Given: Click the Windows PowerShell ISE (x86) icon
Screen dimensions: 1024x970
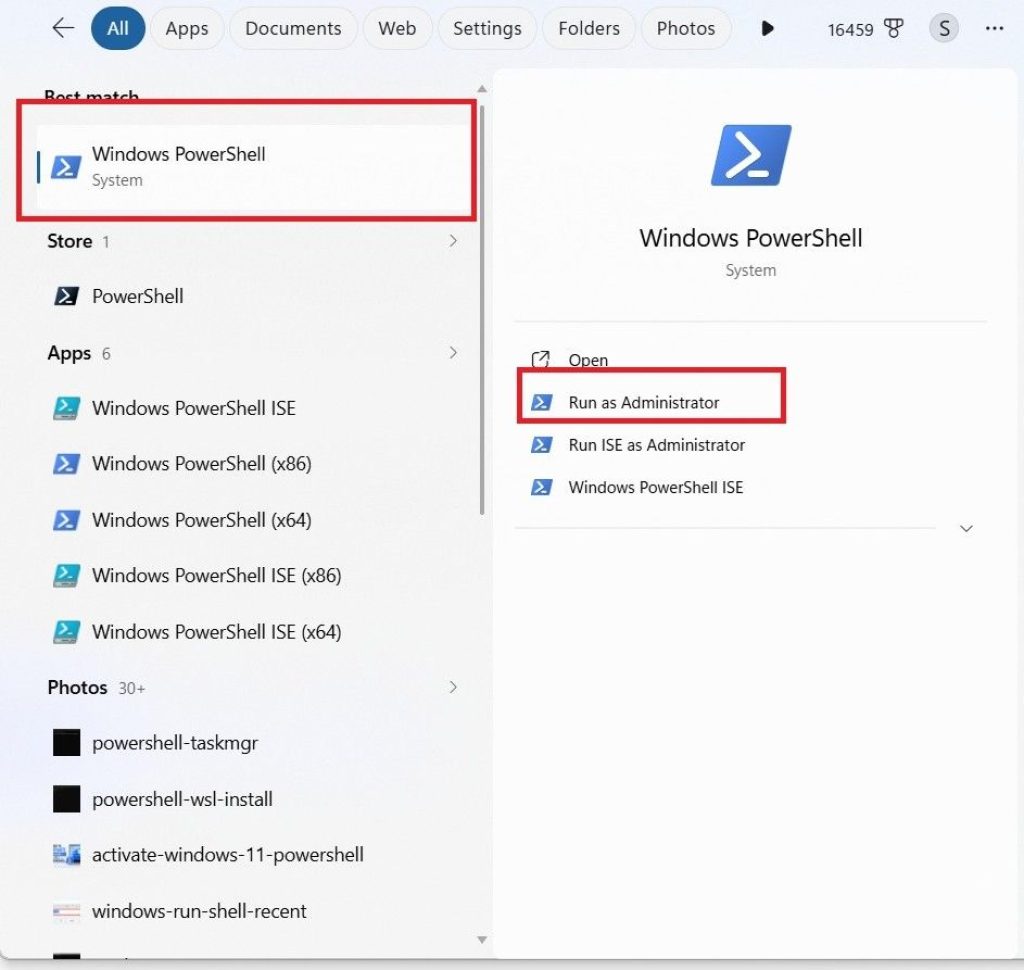Looking at the screenshot, I should click(67, 575).
